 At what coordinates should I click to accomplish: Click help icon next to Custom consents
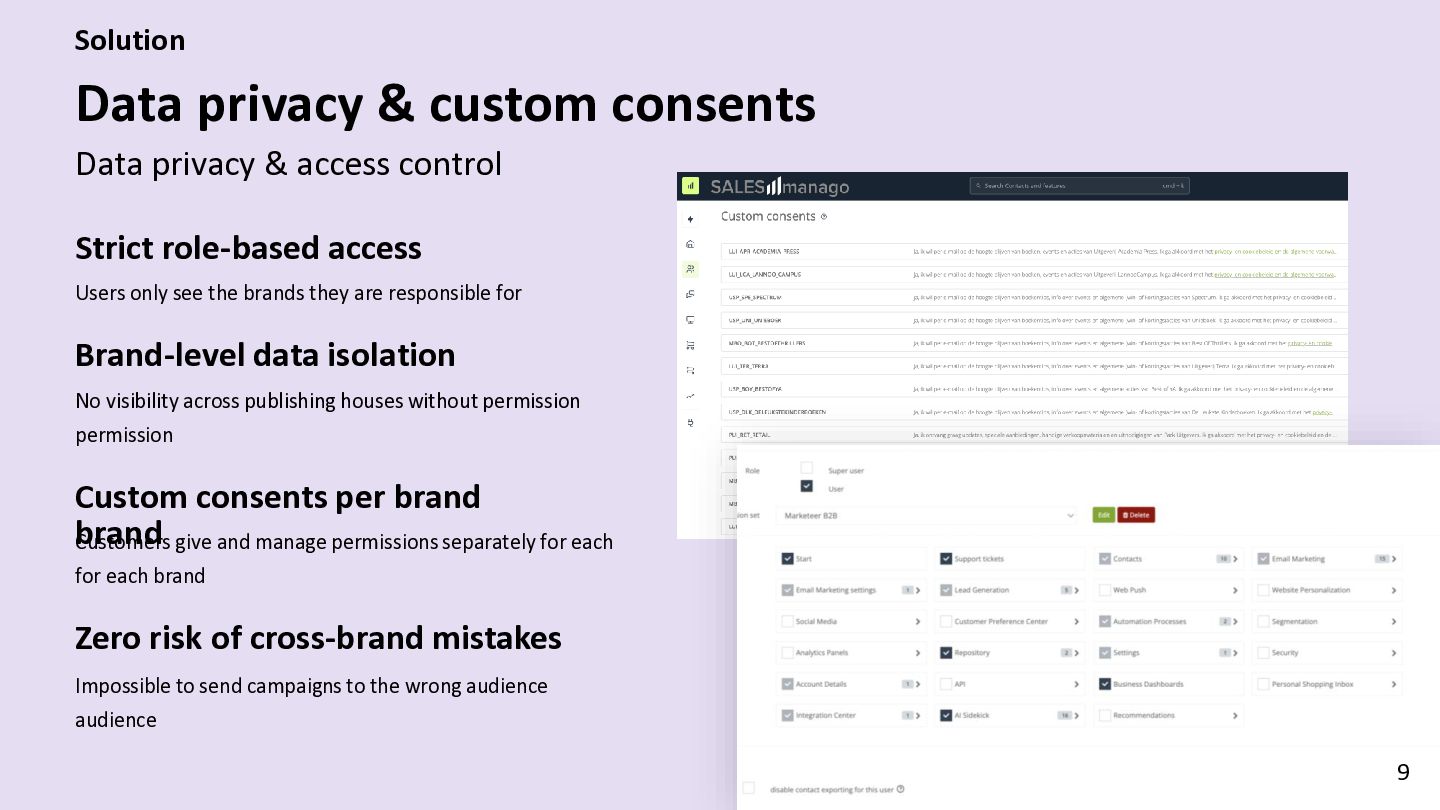(824, 217)
